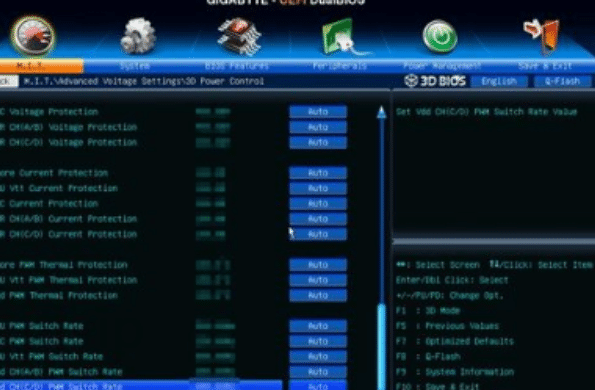Image resolution: width=595 pixels, height=390 pixels.
Task: Click the Back button in breadcrumb bar
Action: 8,81
